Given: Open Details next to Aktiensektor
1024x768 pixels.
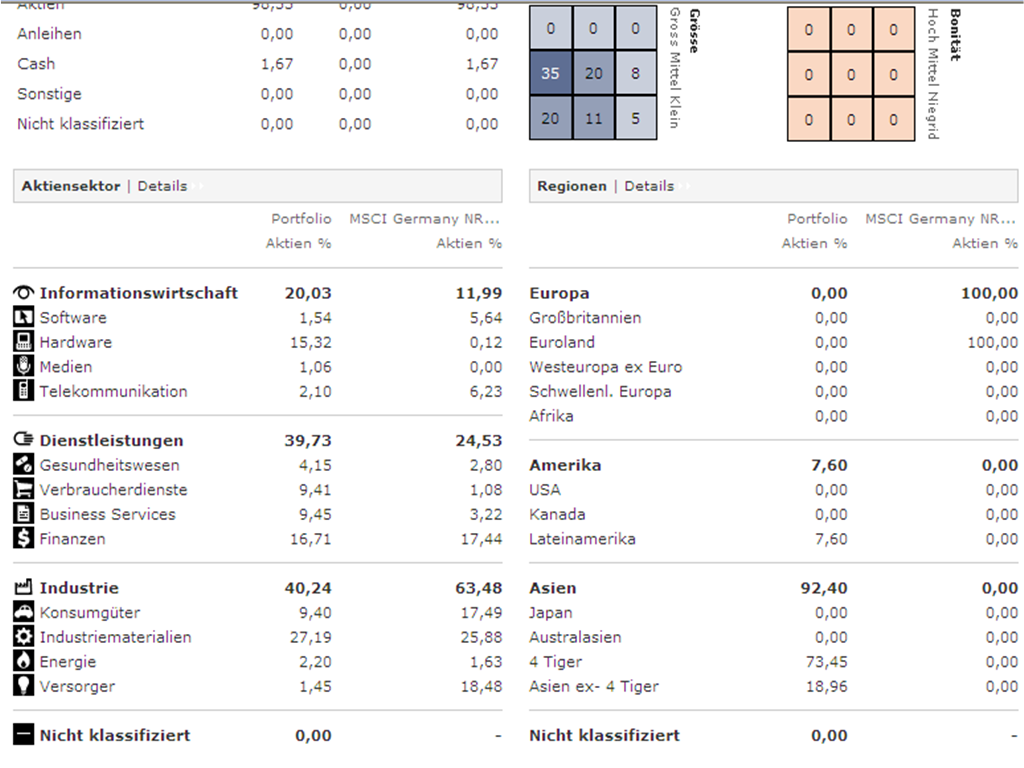Looking at the screenshot, I should [x=162, y=186].
